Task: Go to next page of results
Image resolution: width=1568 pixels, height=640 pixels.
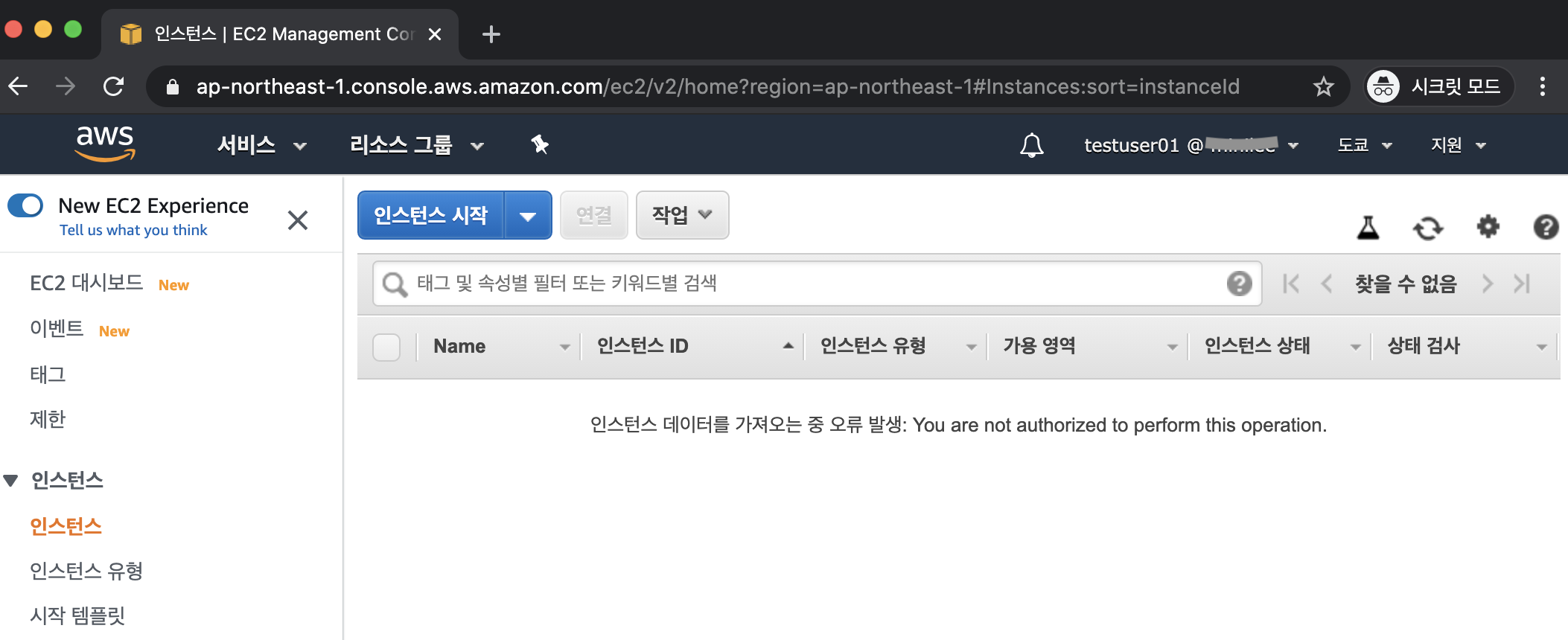Action: coord(1487,284)
